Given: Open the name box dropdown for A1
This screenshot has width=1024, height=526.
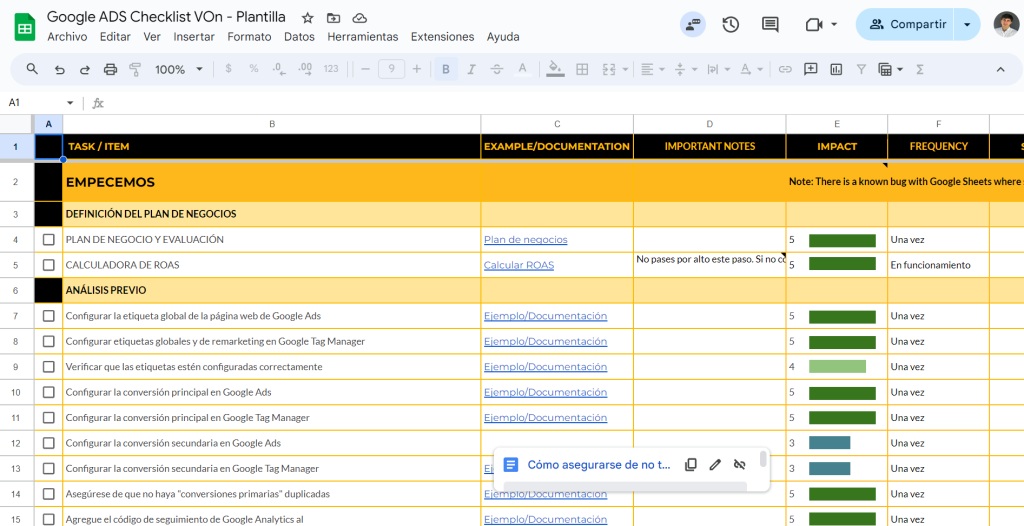Looking at the screenshot, I should click(x=70, y=103).
